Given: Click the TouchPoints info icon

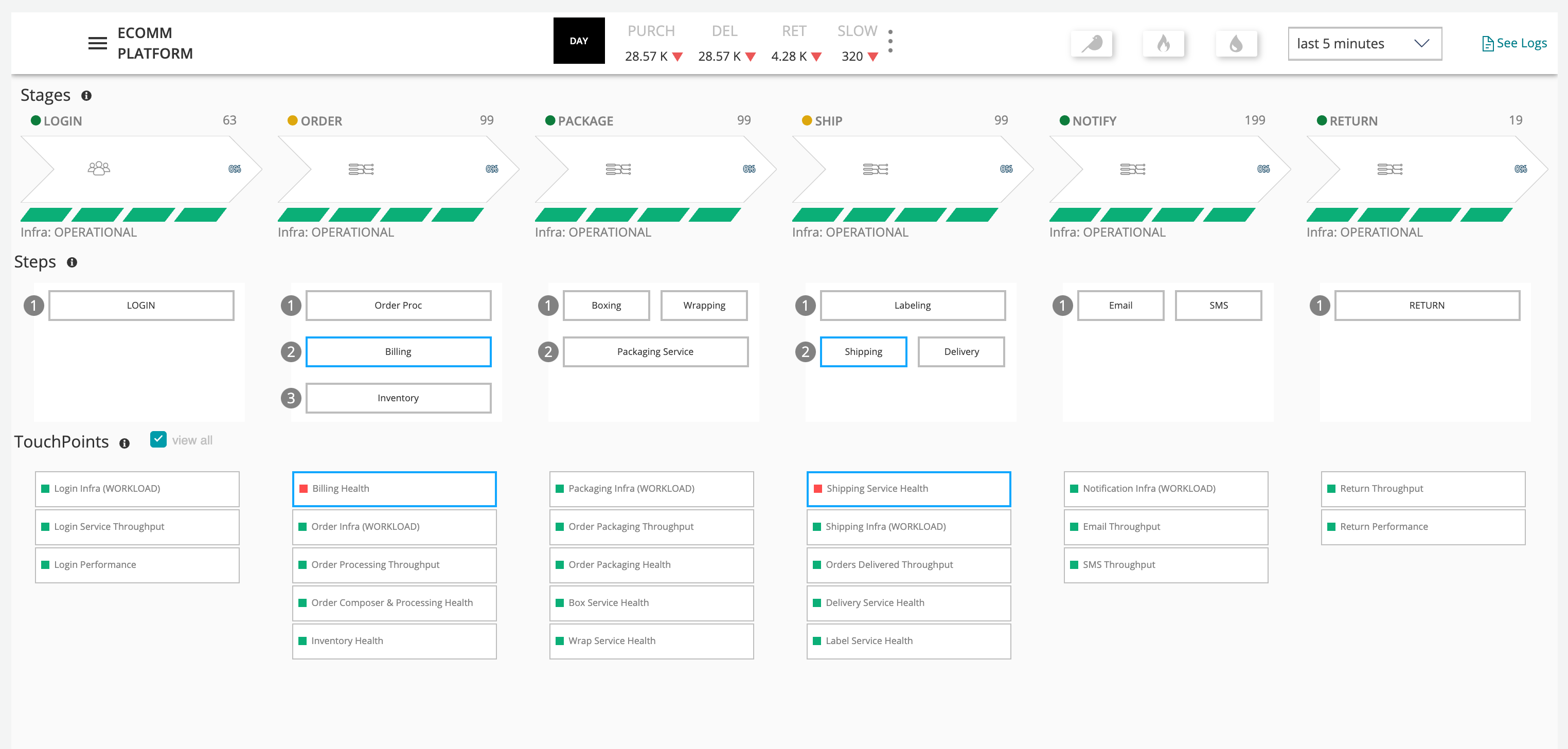Looking at the screenshot, I should 124,443.
